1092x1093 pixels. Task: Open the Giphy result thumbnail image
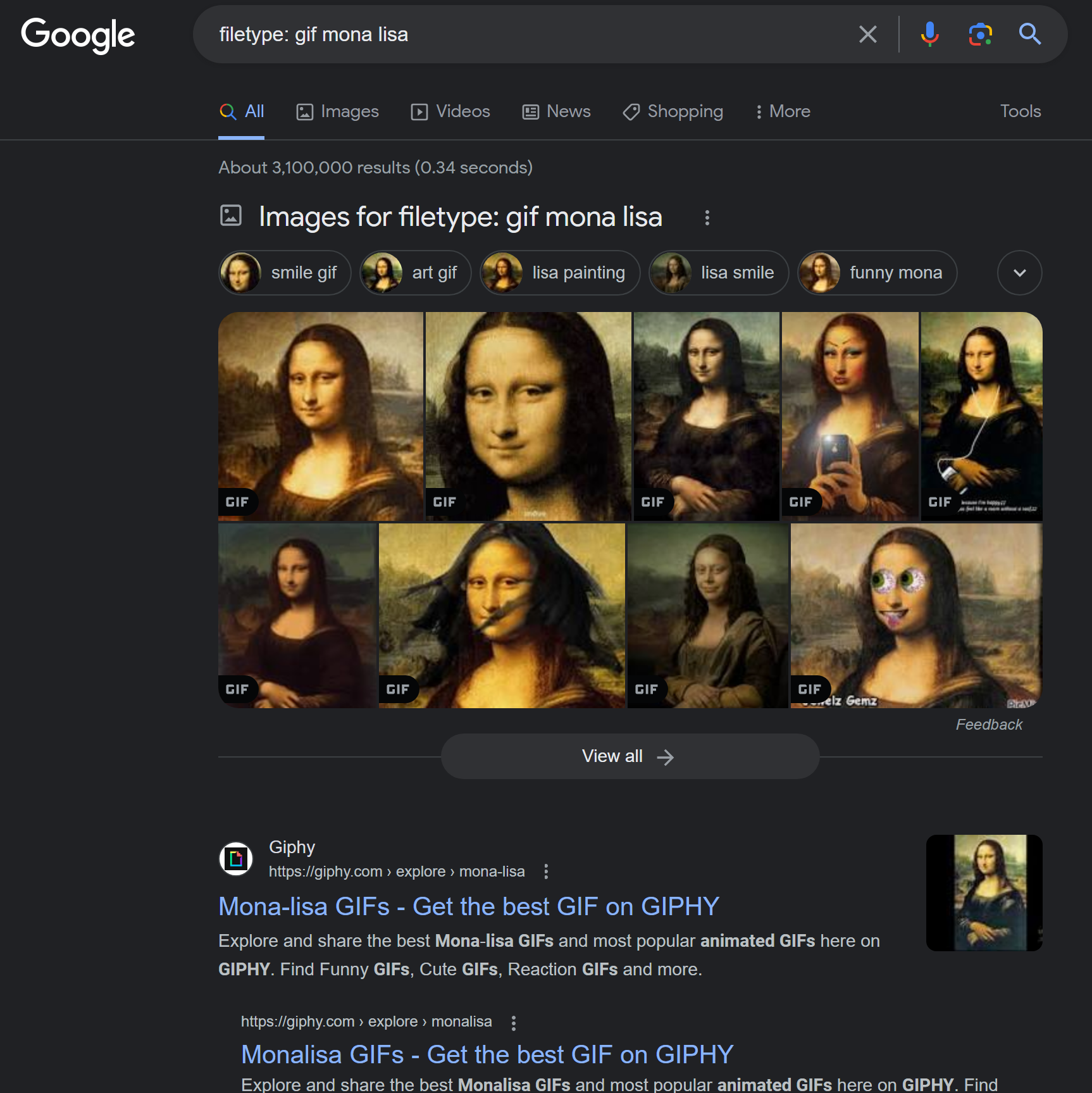coord(984,893)
